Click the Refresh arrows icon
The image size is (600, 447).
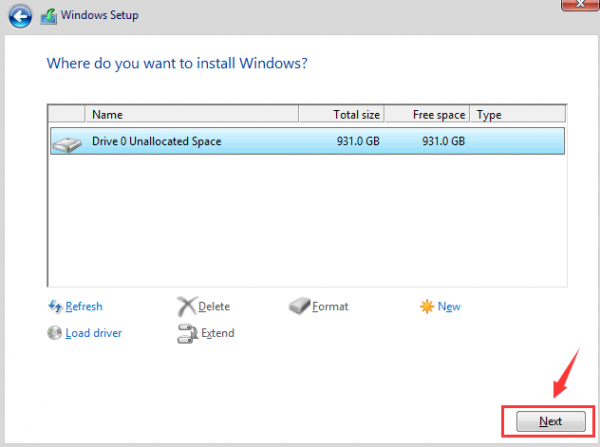(55, 306)
